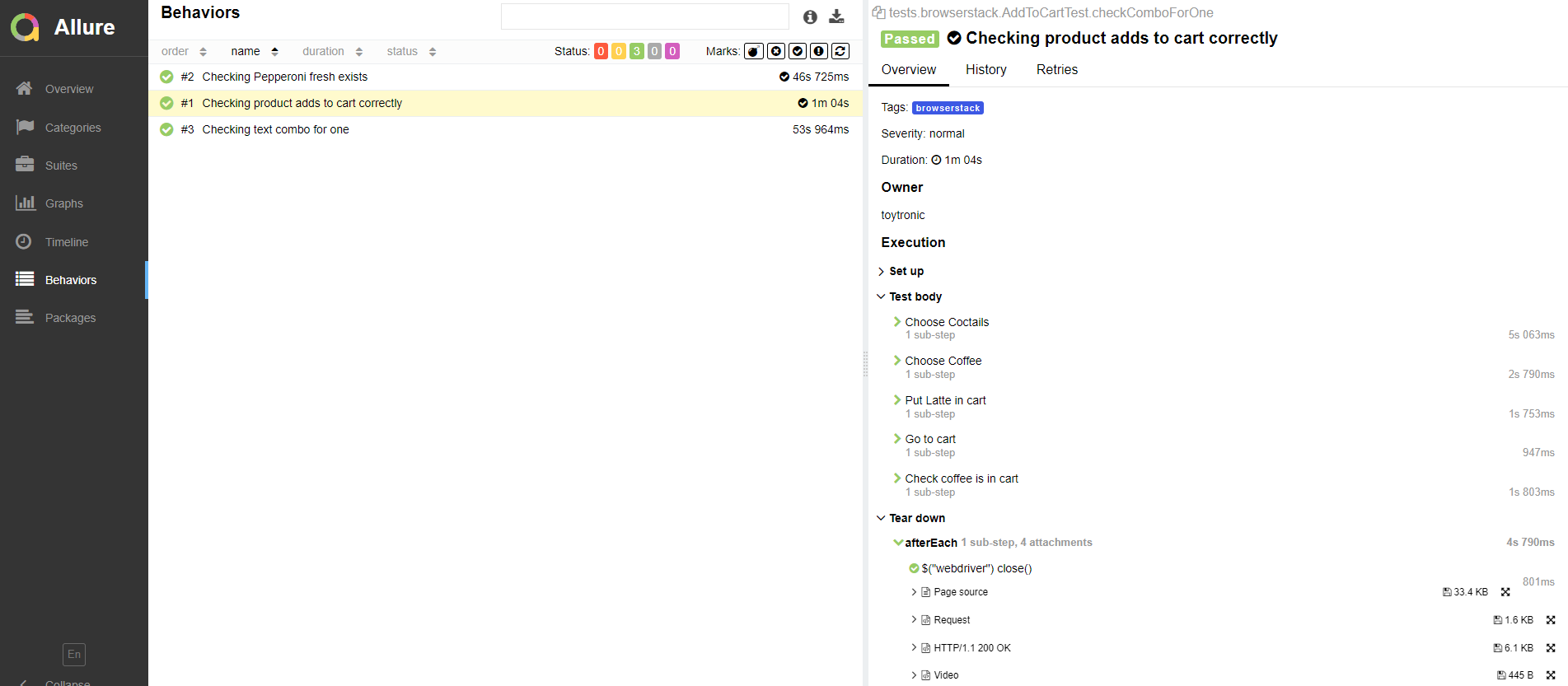Click the owner name toytronic
The height and width of the screenshot is (686, 1568).
pos(903,215)
